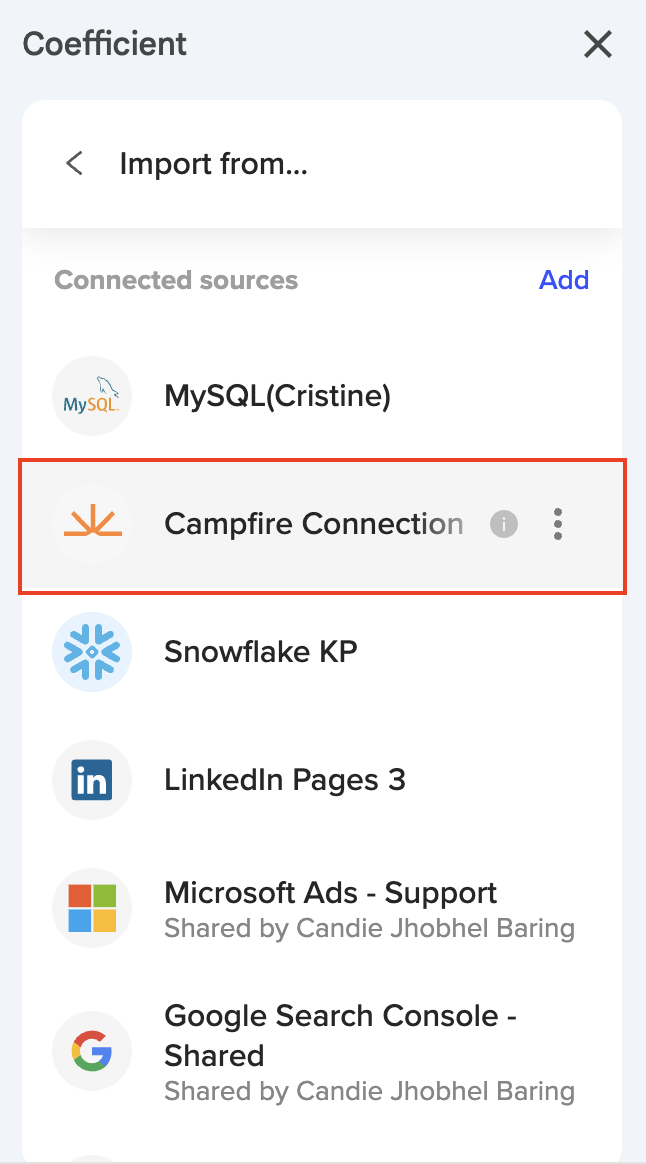Click the Google logo icon
The width and height of the screenshot is (646, 1164).
coord(92,1051)
